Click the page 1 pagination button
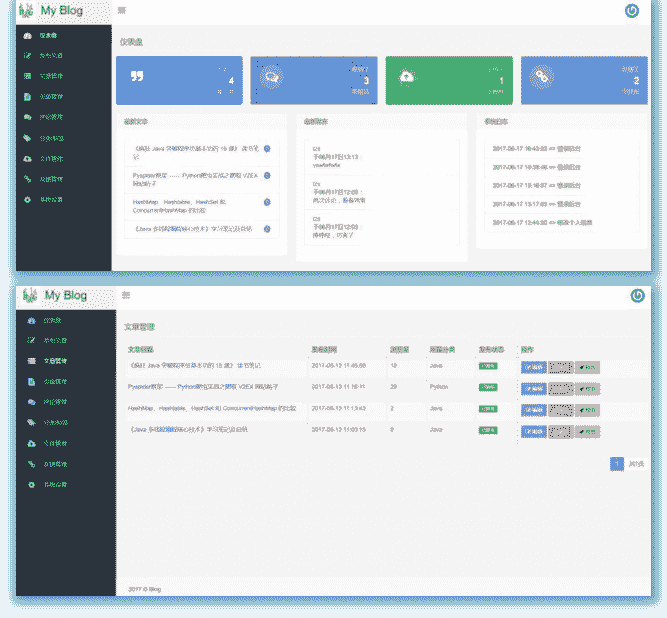667x618 pixels. tap(618, 464)
